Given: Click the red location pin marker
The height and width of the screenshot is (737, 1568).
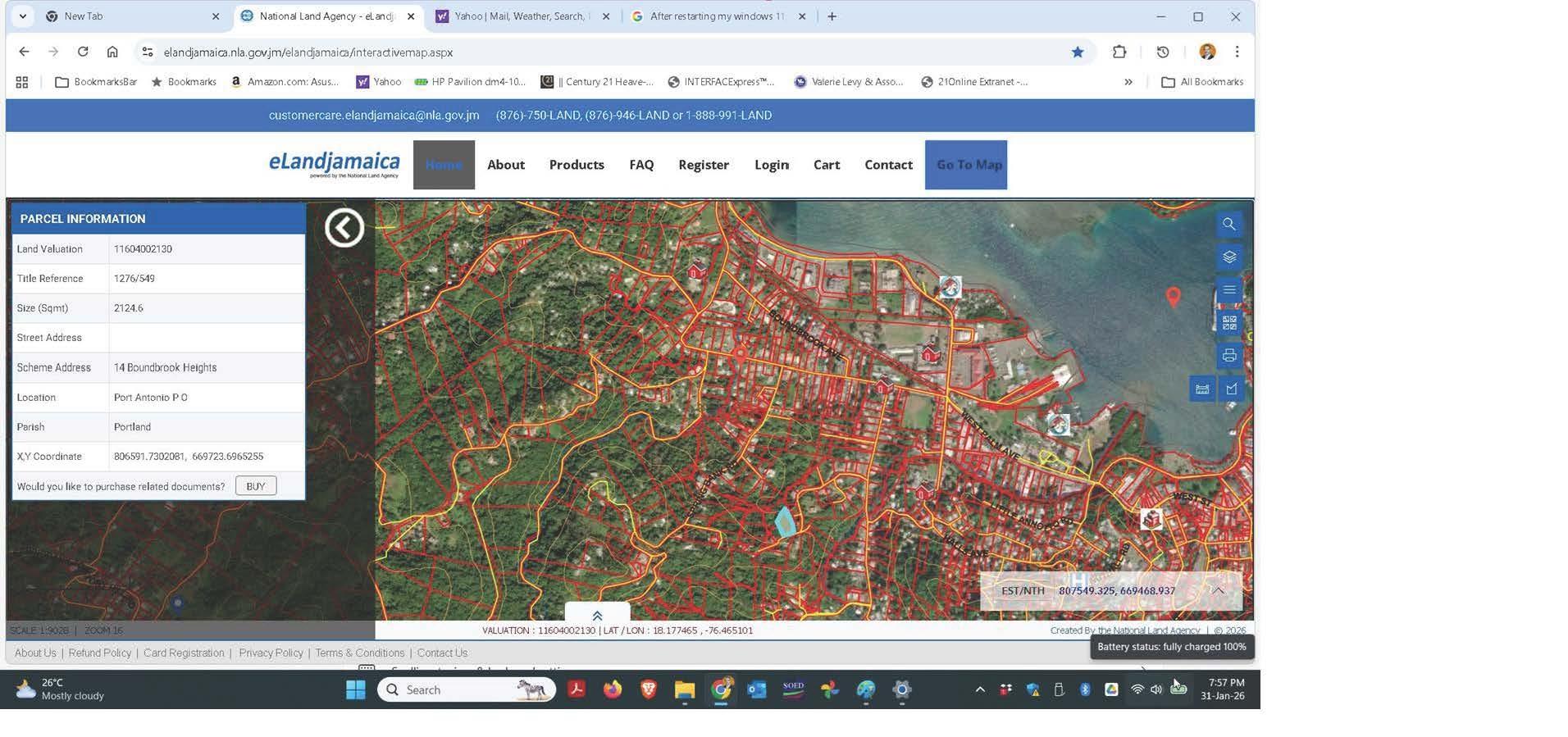Looking at the screenshot, I should click(1173, 296).
